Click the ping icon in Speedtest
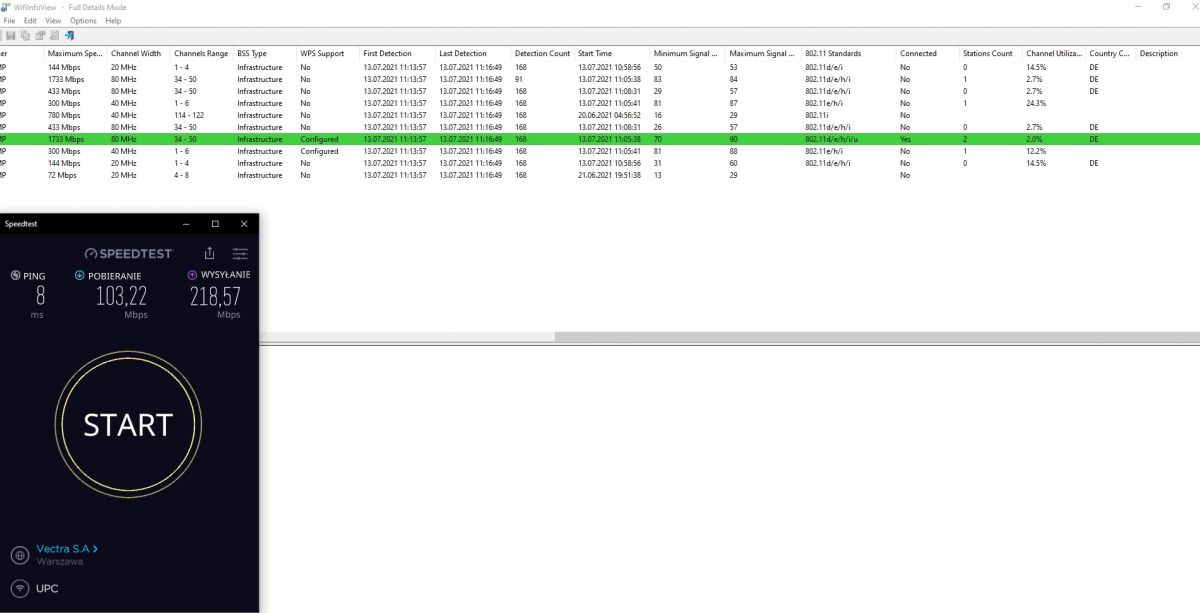 point(15,275)
